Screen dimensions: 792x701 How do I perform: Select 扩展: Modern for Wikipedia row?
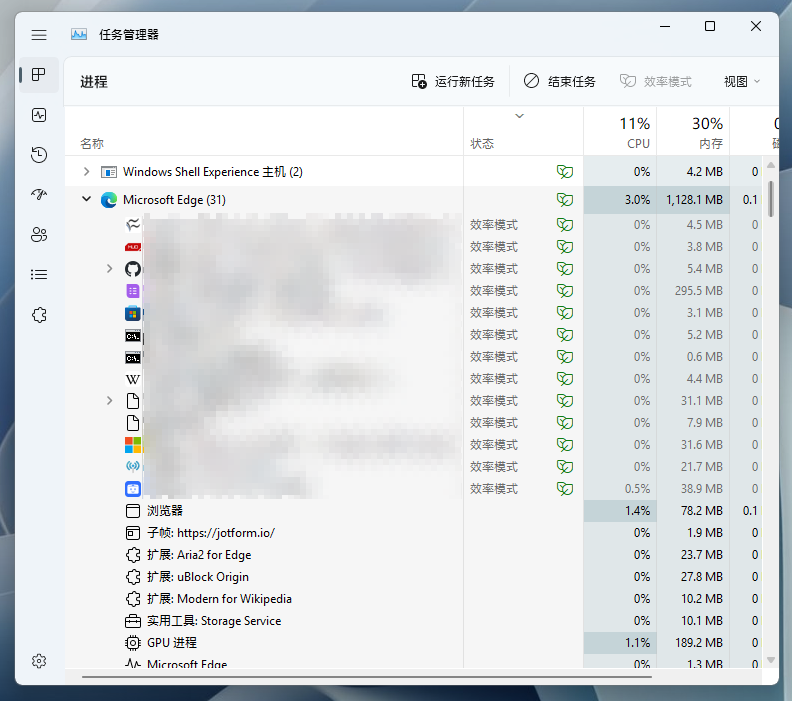coord(413,599)
